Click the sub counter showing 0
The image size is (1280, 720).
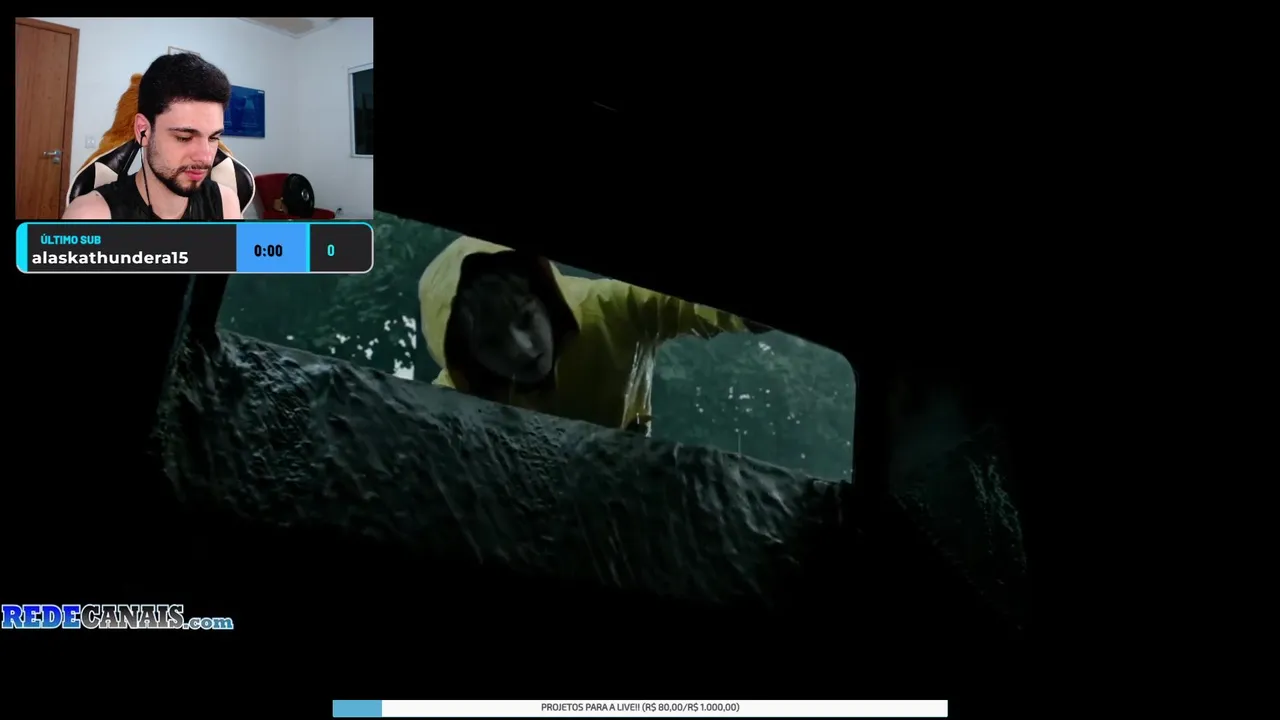[x=331, y=251]
